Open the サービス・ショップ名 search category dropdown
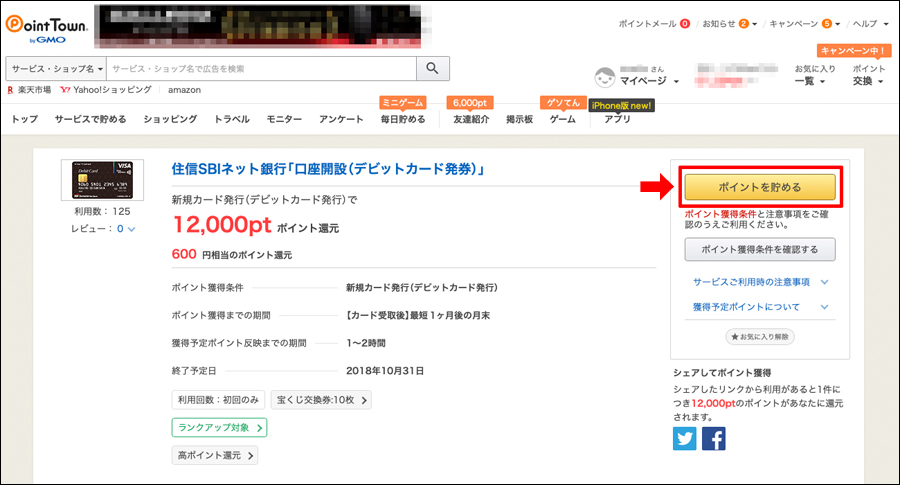900x485 pixels. coord(56,68)
